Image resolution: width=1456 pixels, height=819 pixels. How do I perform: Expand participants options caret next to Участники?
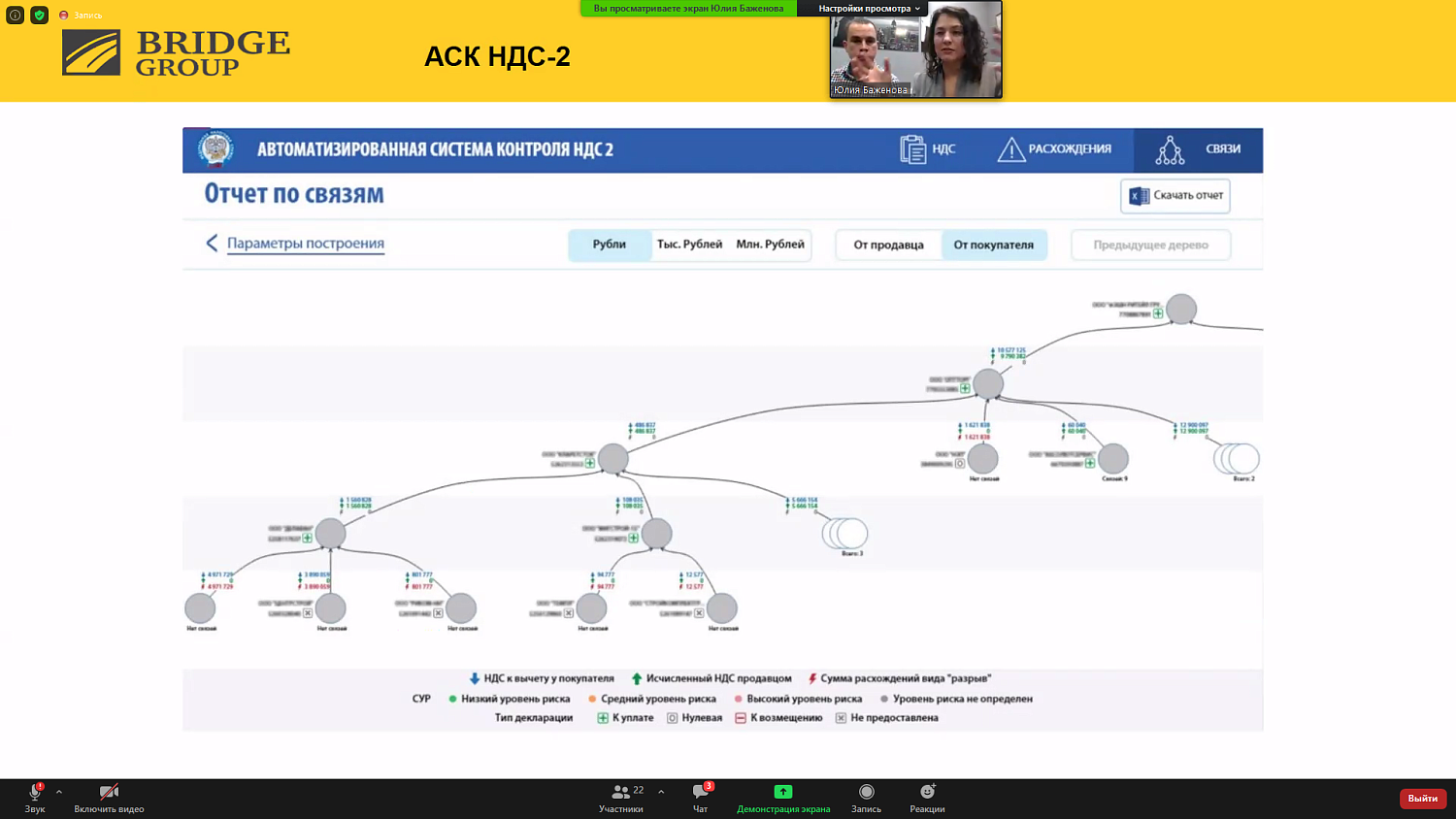tap(661, 792)
